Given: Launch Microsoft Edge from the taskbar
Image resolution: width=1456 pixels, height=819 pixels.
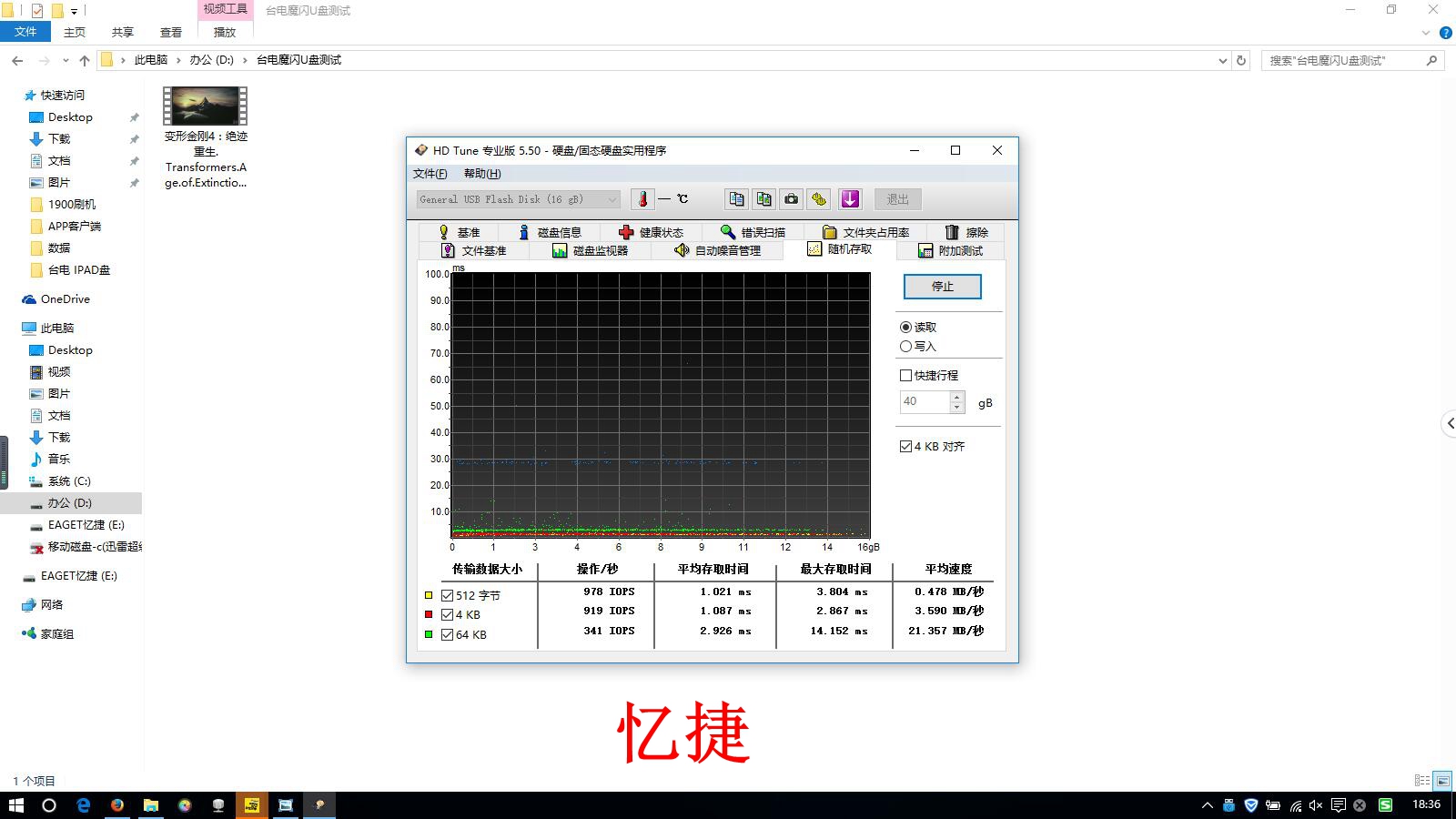Looking at the screenshot, I should pyautogui.click(x=84, y=805).
